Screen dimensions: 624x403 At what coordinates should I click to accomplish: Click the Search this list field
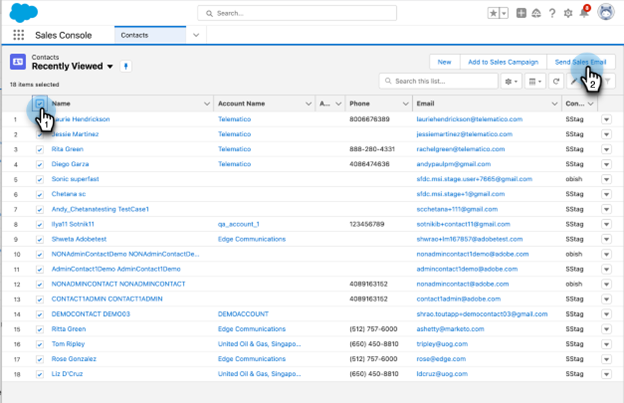coord(439,81)
